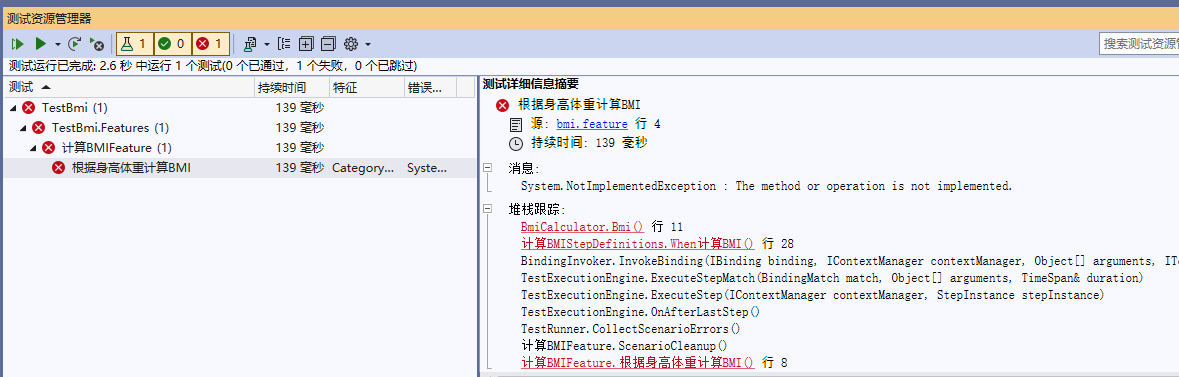Image resolution: width=1179 pixels, height=377 pixels.
Task: Cancel the running tests
Action: [96, 44]
